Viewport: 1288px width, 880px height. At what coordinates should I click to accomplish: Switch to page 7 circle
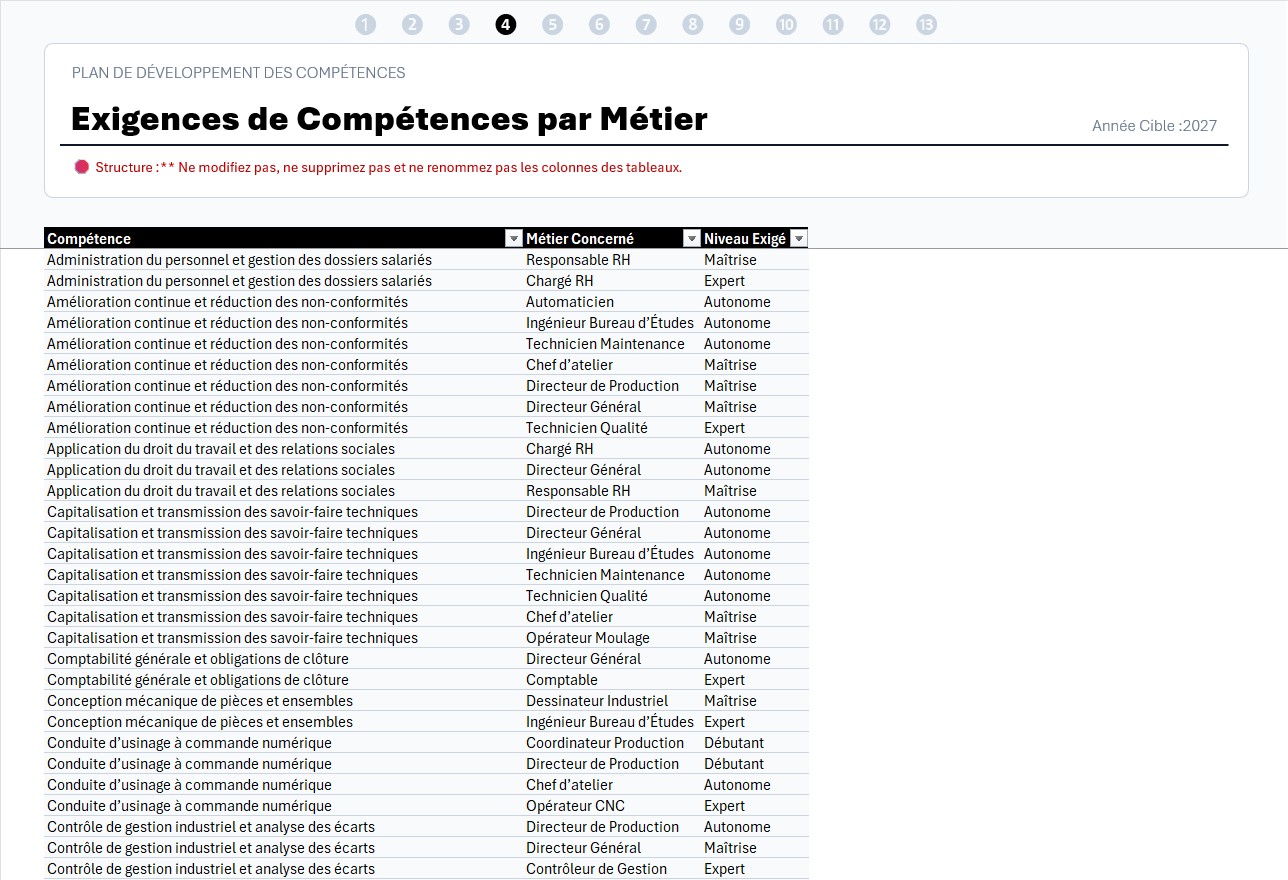[646, 25]
